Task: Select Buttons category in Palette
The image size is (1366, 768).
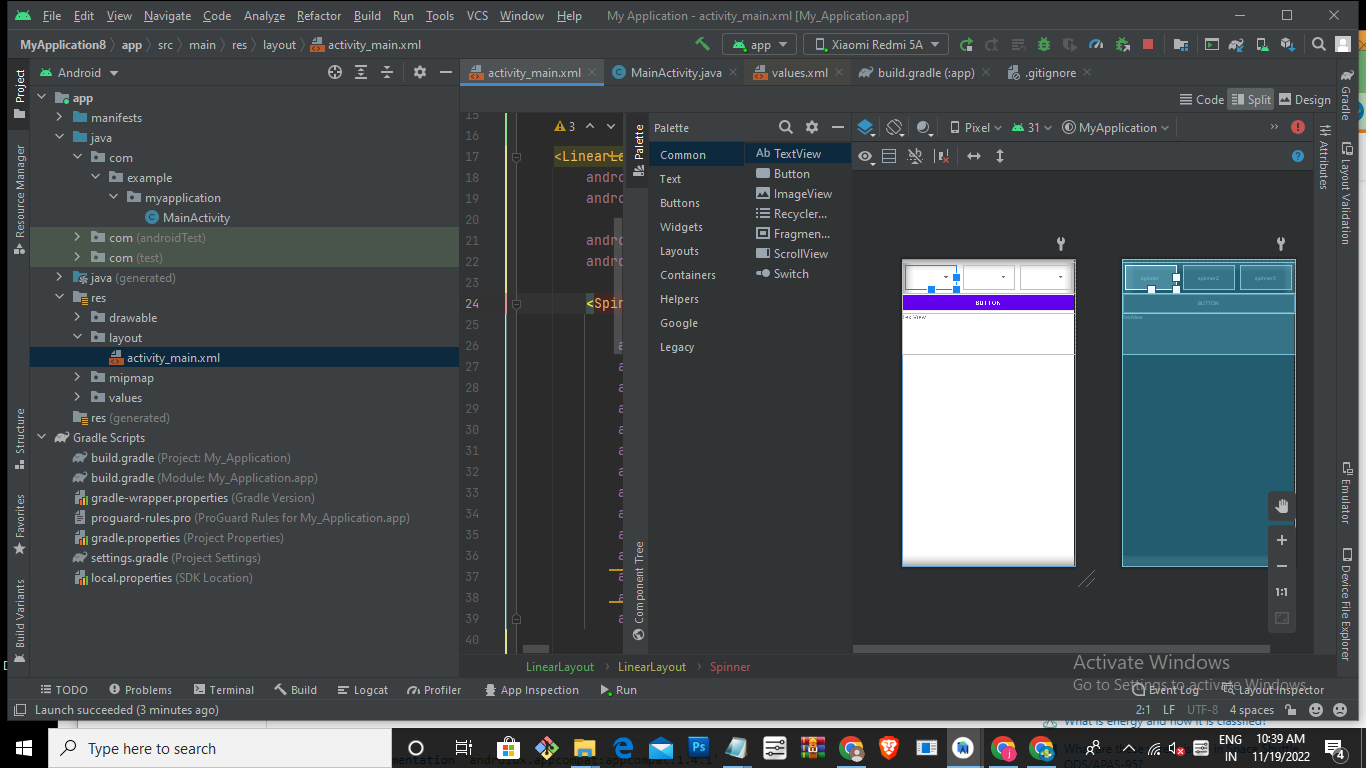Action: [x=680, y=203]
